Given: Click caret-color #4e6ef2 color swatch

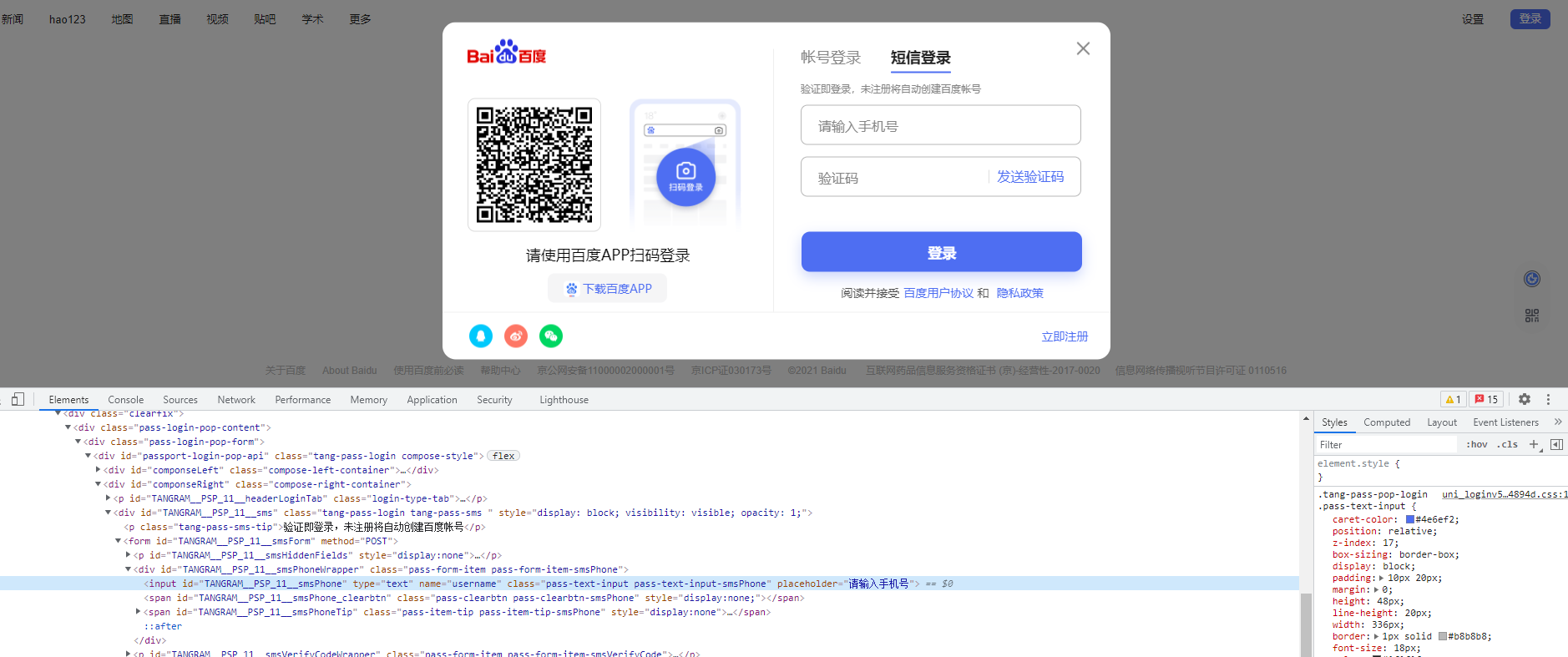Looking at the screenshot, I should 1410,519.
